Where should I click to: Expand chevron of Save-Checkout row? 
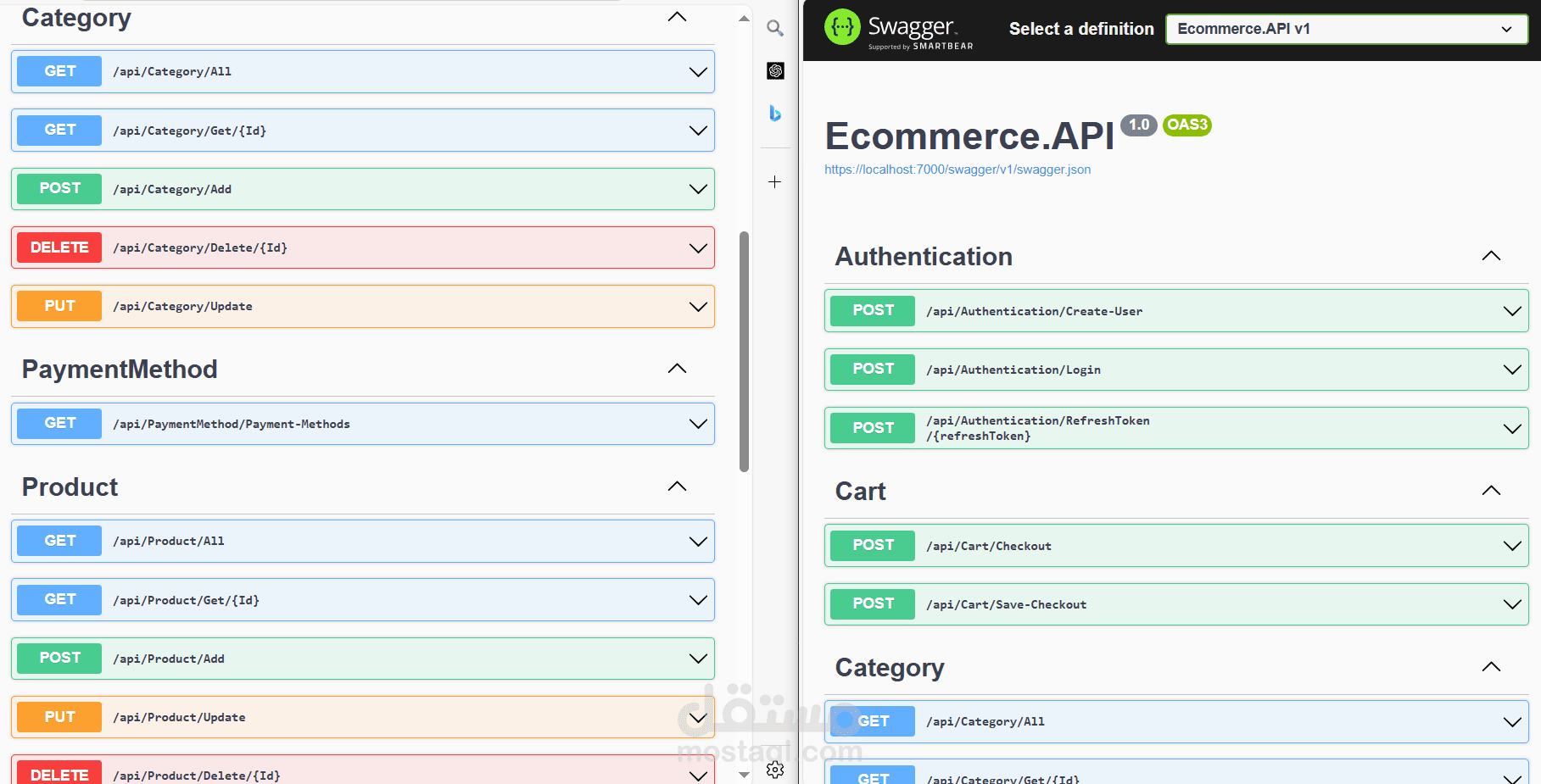(1512, 604)
